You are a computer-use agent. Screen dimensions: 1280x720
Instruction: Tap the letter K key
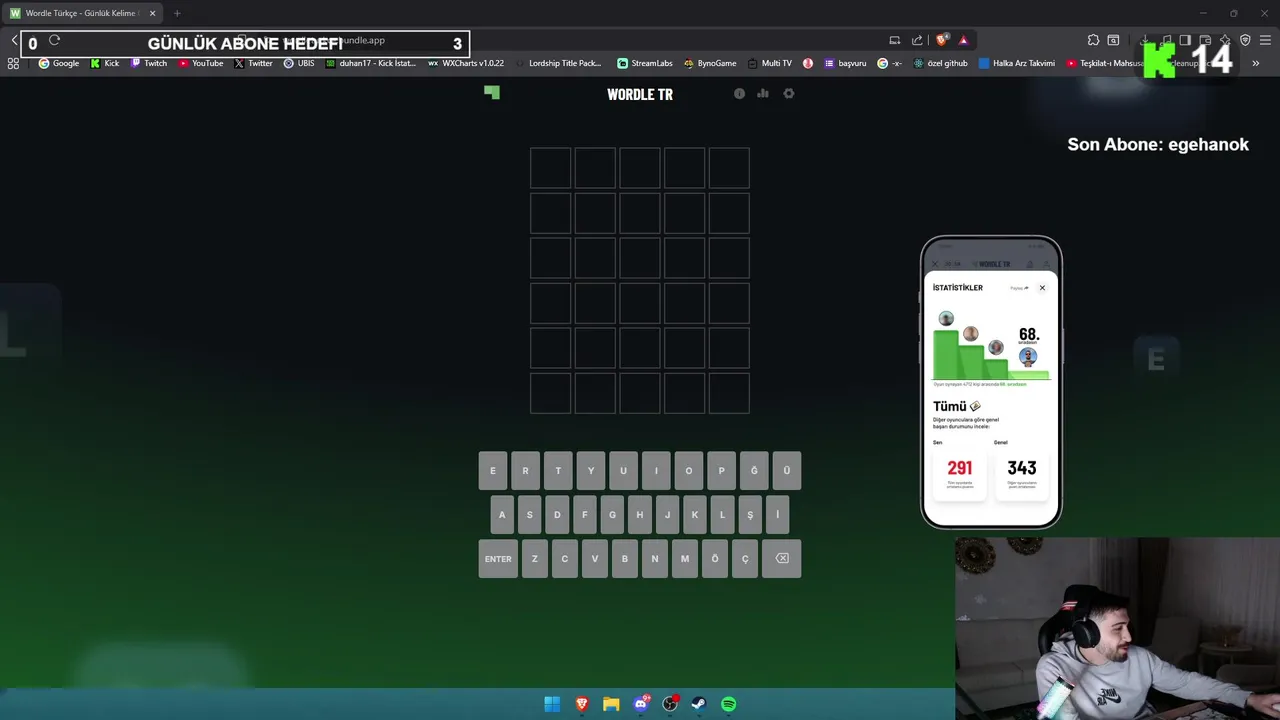click(695, 515)
